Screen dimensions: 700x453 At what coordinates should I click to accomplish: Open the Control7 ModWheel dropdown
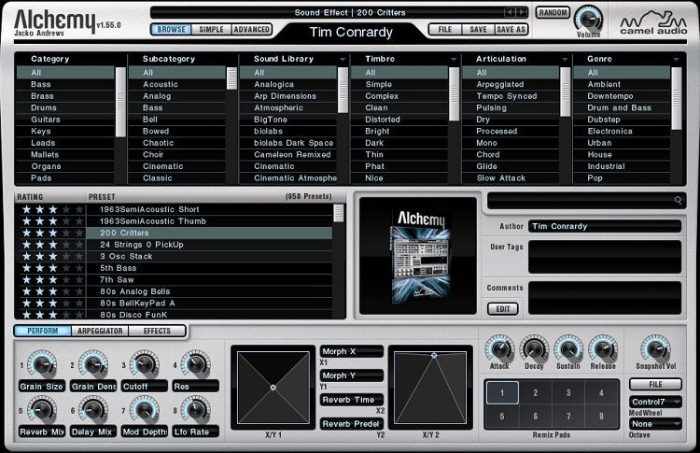[656, 402]
